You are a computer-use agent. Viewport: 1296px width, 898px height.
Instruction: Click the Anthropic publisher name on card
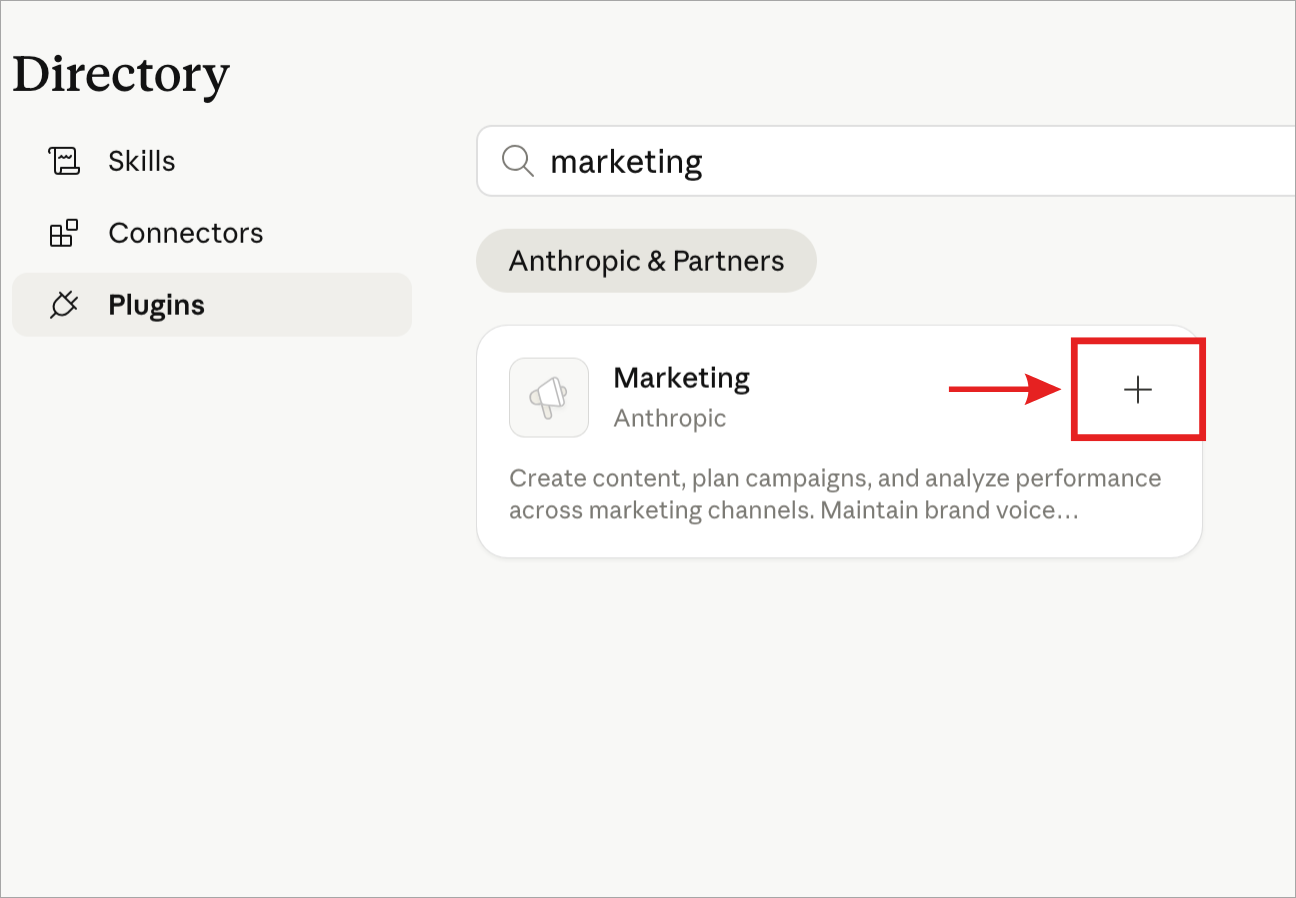(670, 418)
